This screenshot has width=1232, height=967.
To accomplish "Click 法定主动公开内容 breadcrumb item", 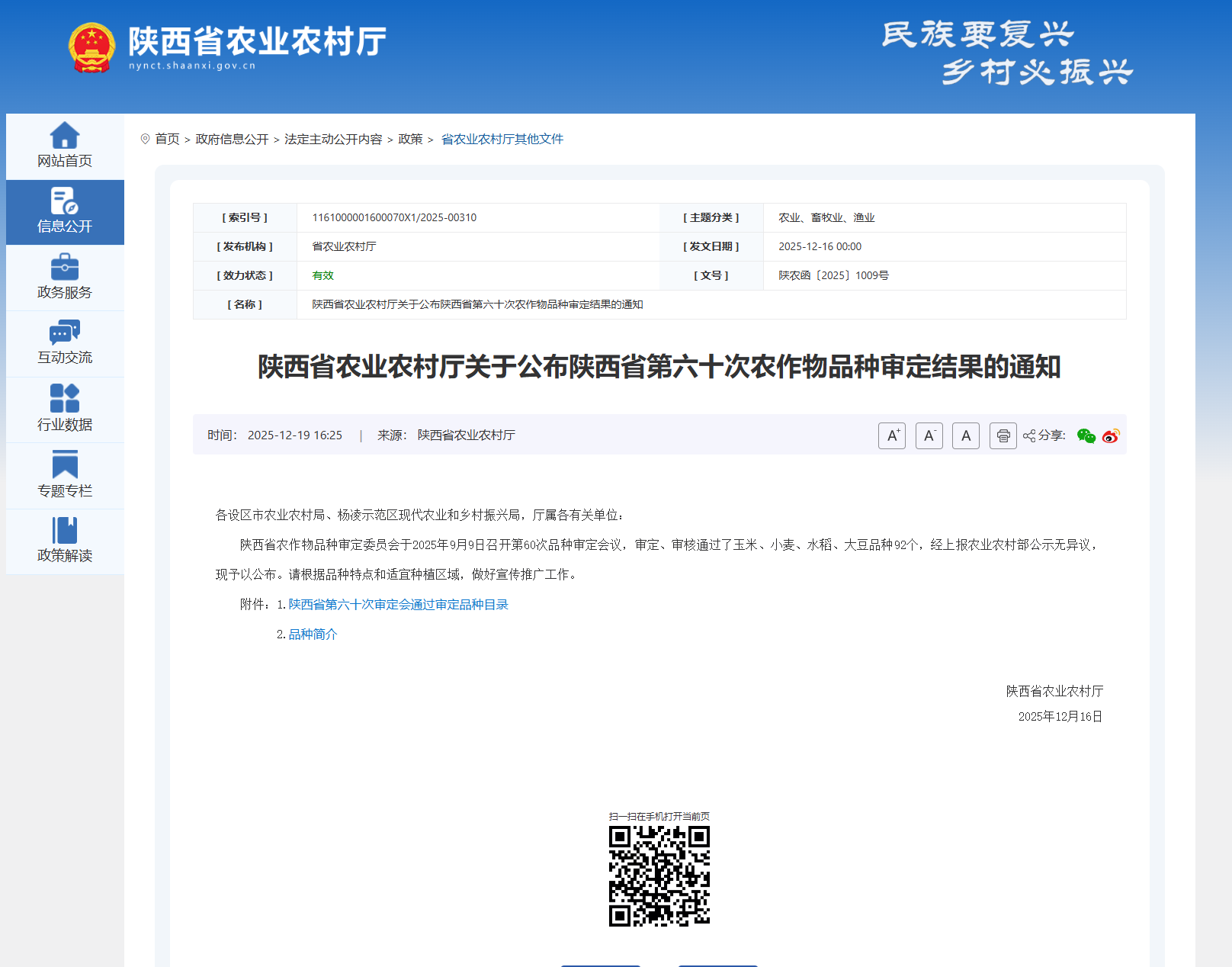I will click(333, 140).
